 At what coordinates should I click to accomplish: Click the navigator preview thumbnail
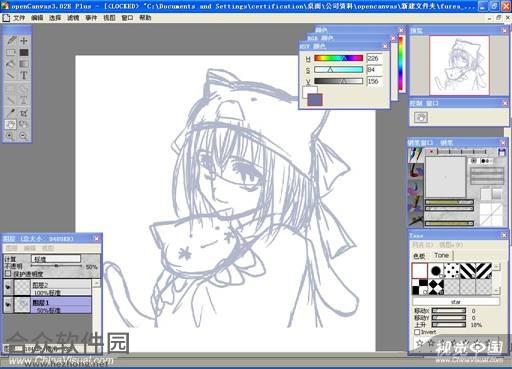pos(459,65)
